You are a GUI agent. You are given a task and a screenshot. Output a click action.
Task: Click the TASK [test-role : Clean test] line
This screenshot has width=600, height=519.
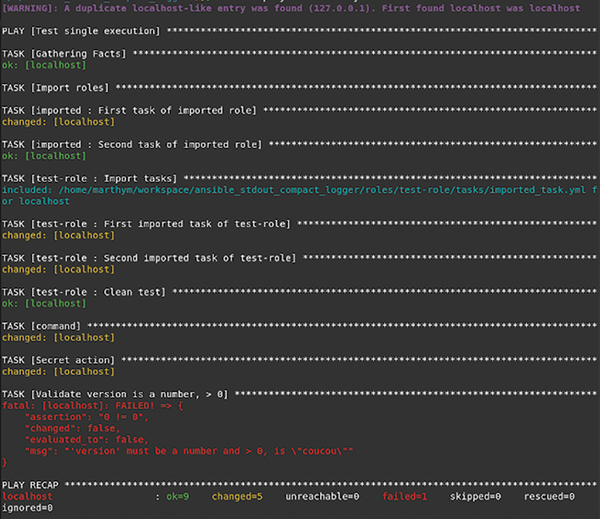pos(86,292)
